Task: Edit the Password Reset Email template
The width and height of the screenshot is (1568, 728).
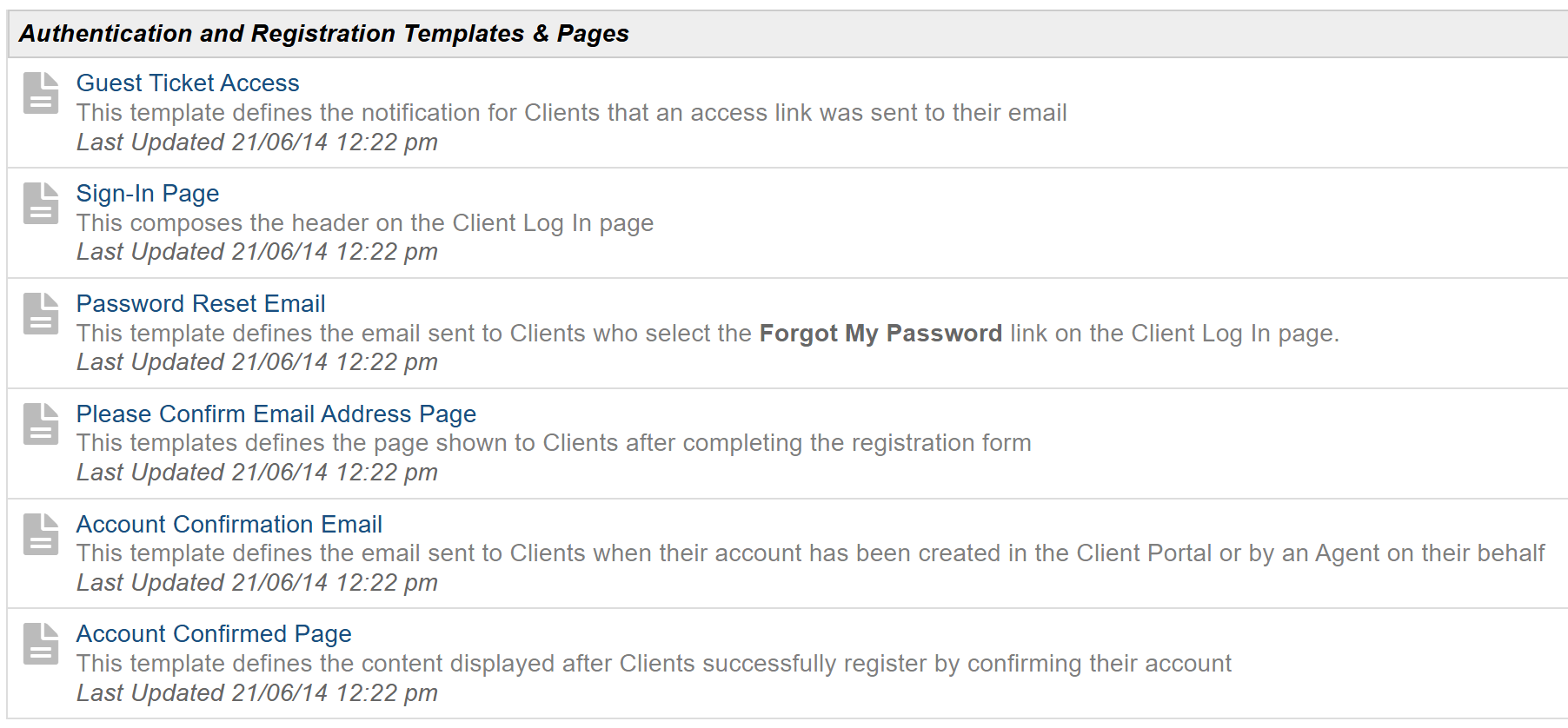Action: (201, 304)
